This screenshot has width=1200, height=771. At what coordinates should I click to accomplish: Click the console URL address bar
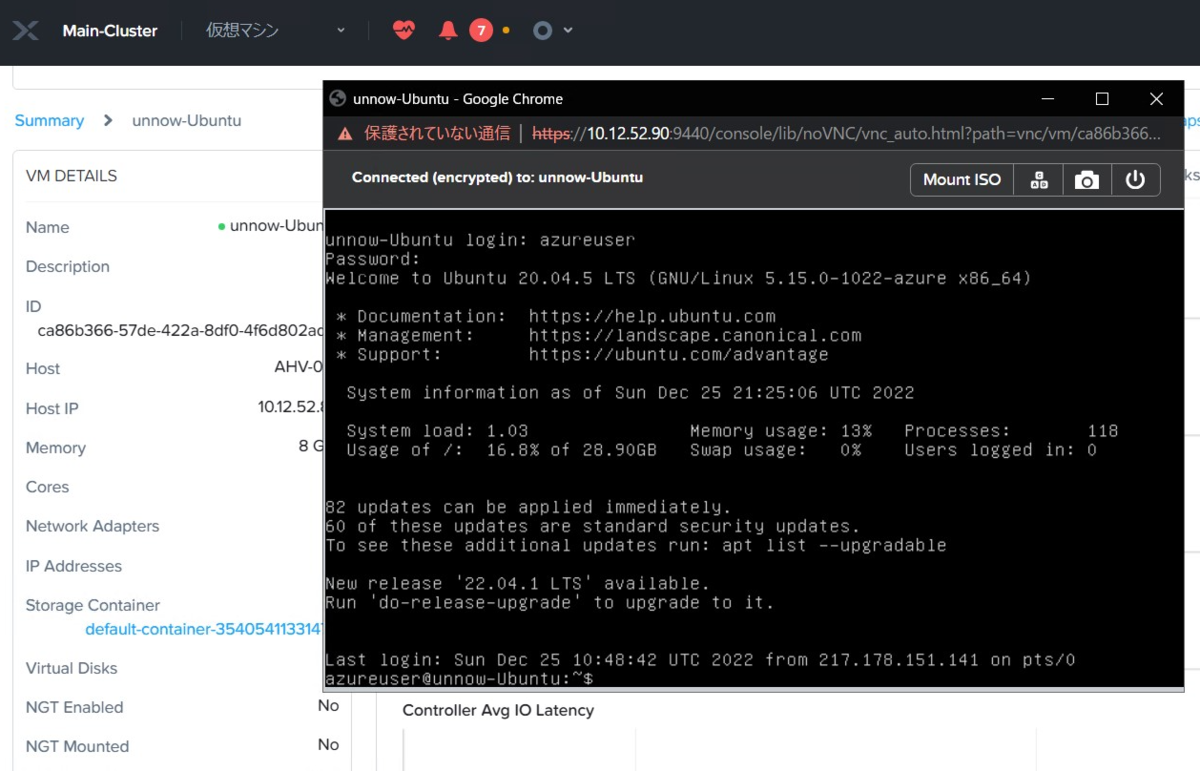[x=846, y=133]
